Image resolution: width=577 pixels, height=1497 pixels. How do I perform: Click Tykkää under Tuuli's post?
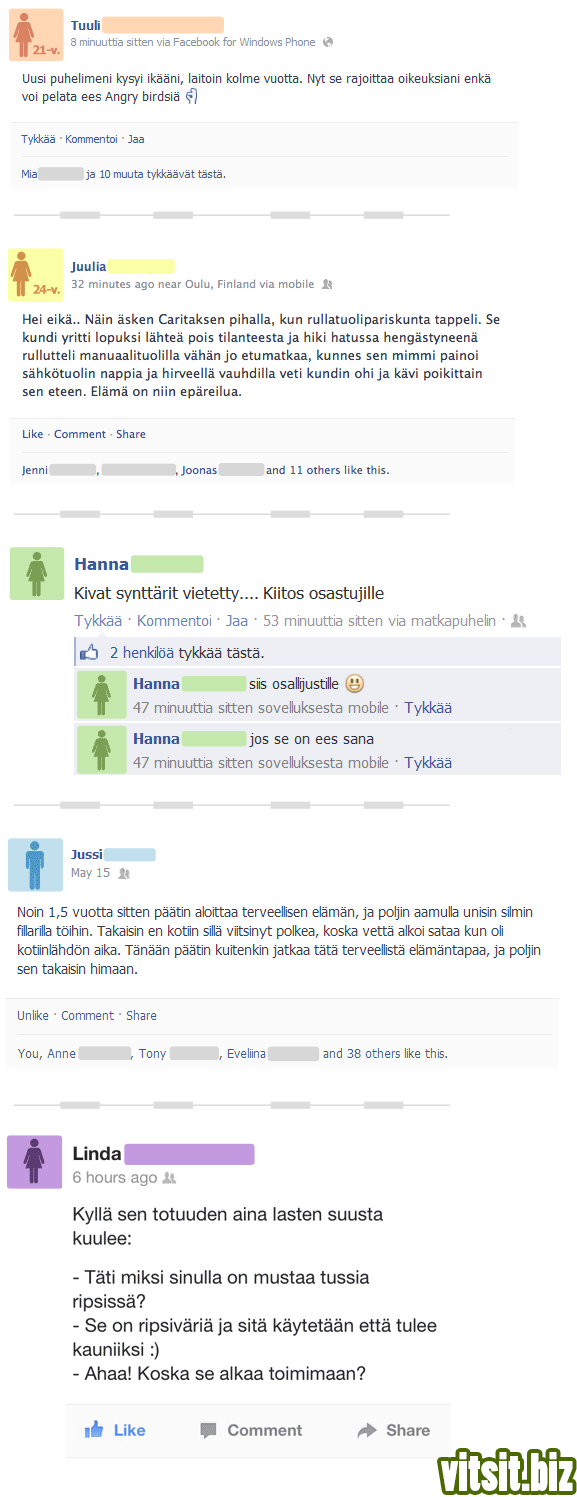tap(38, 139)
